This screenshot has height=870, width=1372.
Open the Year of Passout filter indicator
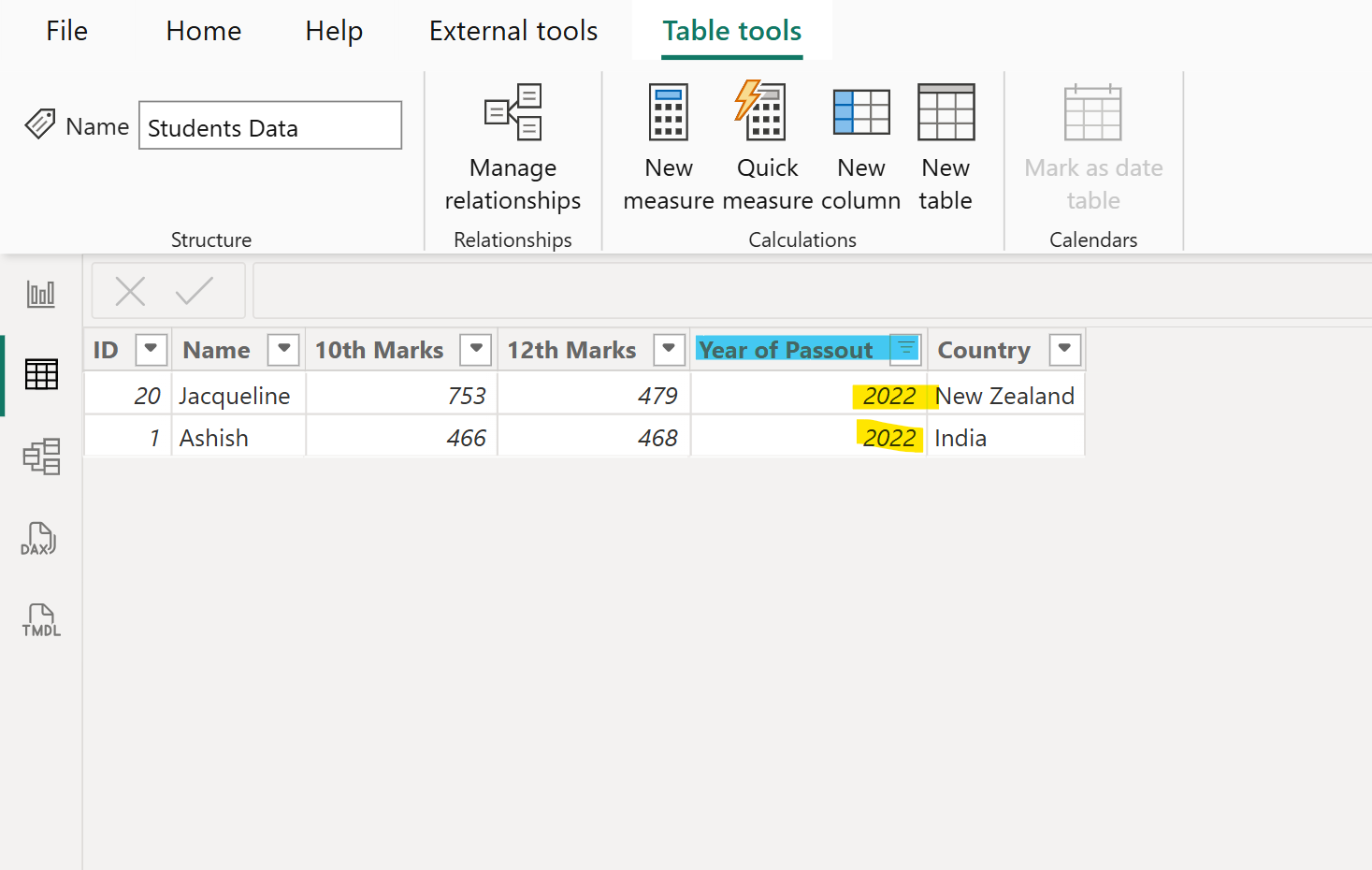tap(904, 349)
